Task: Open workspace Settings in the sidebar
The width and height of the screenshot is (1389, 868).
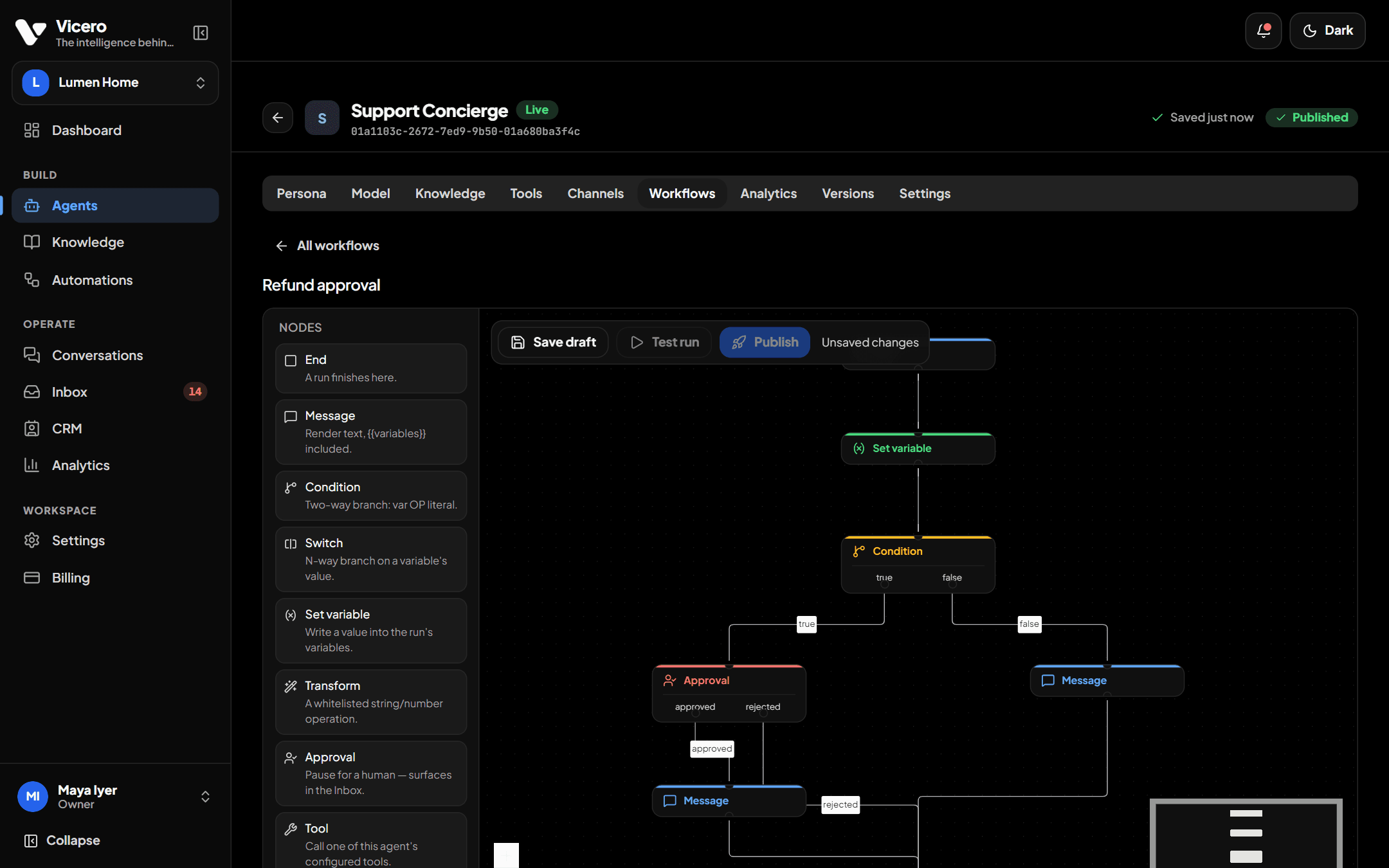Action: tap(115, 541)
